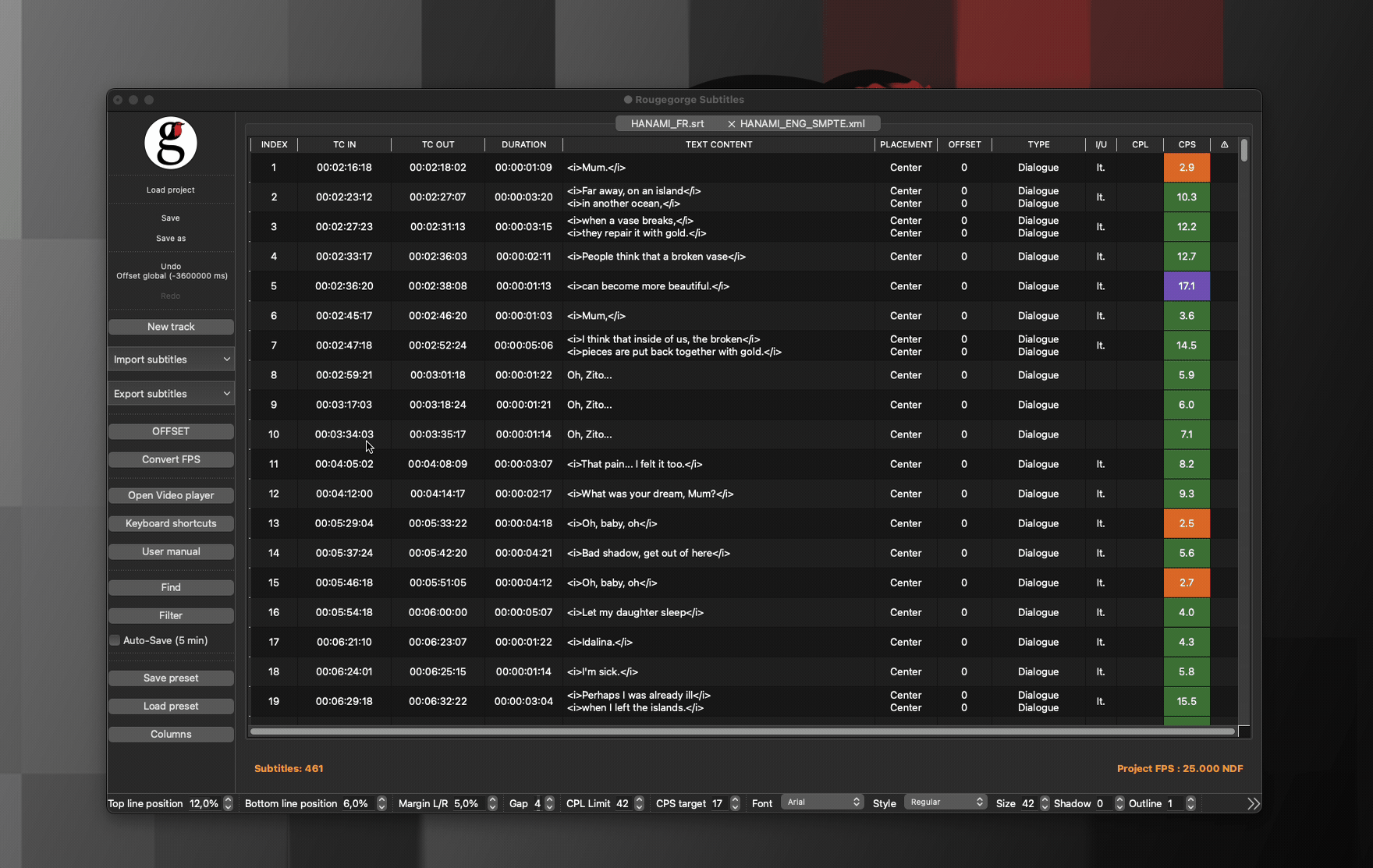Click the CPL Limit stepper arrows
Viewport: 1373px width, 868px height.
640,803
